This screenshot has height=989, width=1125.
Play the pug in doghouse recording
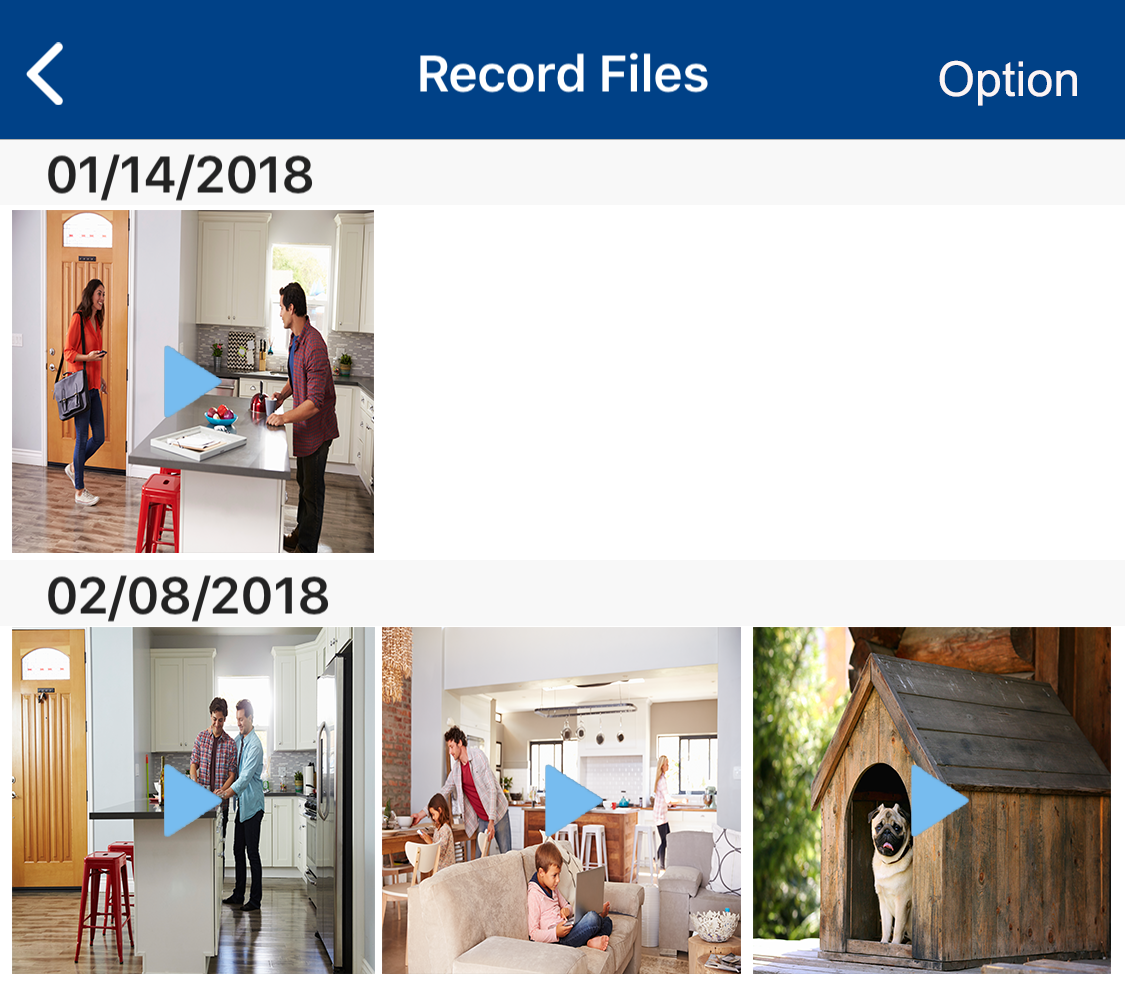(932, 800)
